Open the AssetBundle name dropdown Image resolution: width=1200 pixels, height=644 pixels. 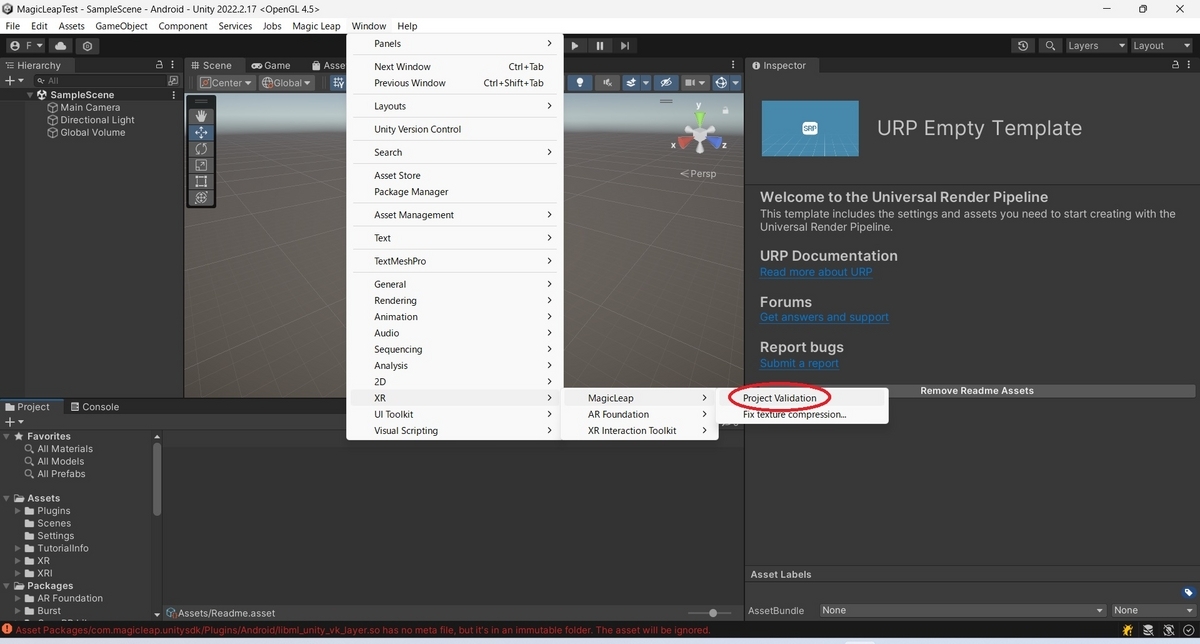coord(962,610)
